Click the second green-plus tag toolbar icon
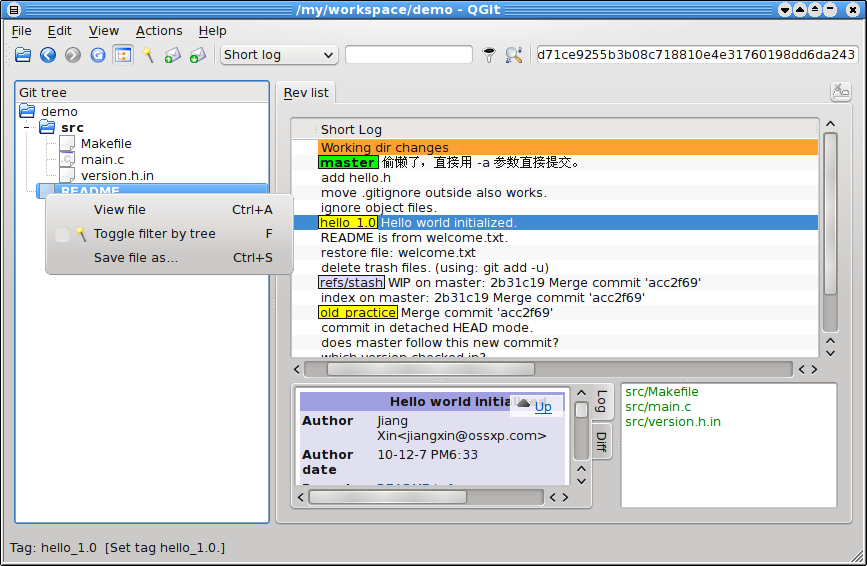Image resolution: width=867 pixels, height=566 pixels. (x=197, y=55)
